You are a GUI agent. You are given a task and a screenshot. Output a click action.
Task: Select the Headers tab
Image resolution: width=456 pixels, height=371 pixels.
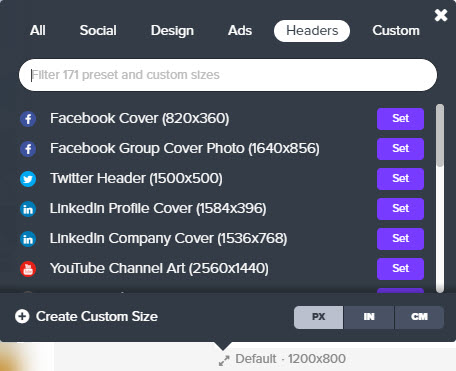312,31
